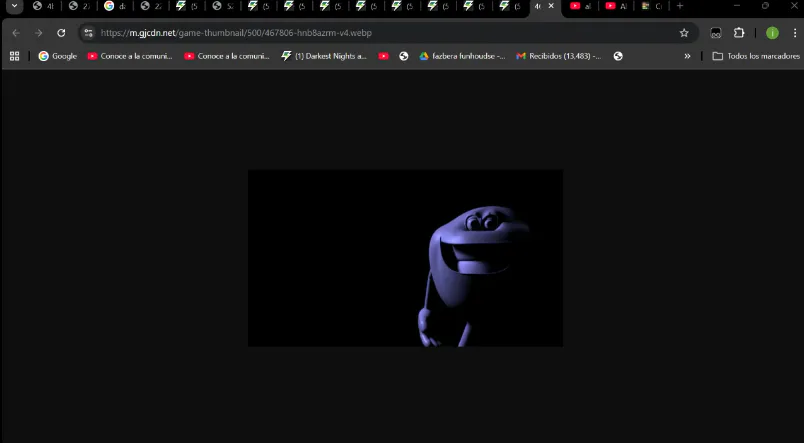Expand the tab search dropdown arrow
Viewport: 804px width, 443px height.
14,6
